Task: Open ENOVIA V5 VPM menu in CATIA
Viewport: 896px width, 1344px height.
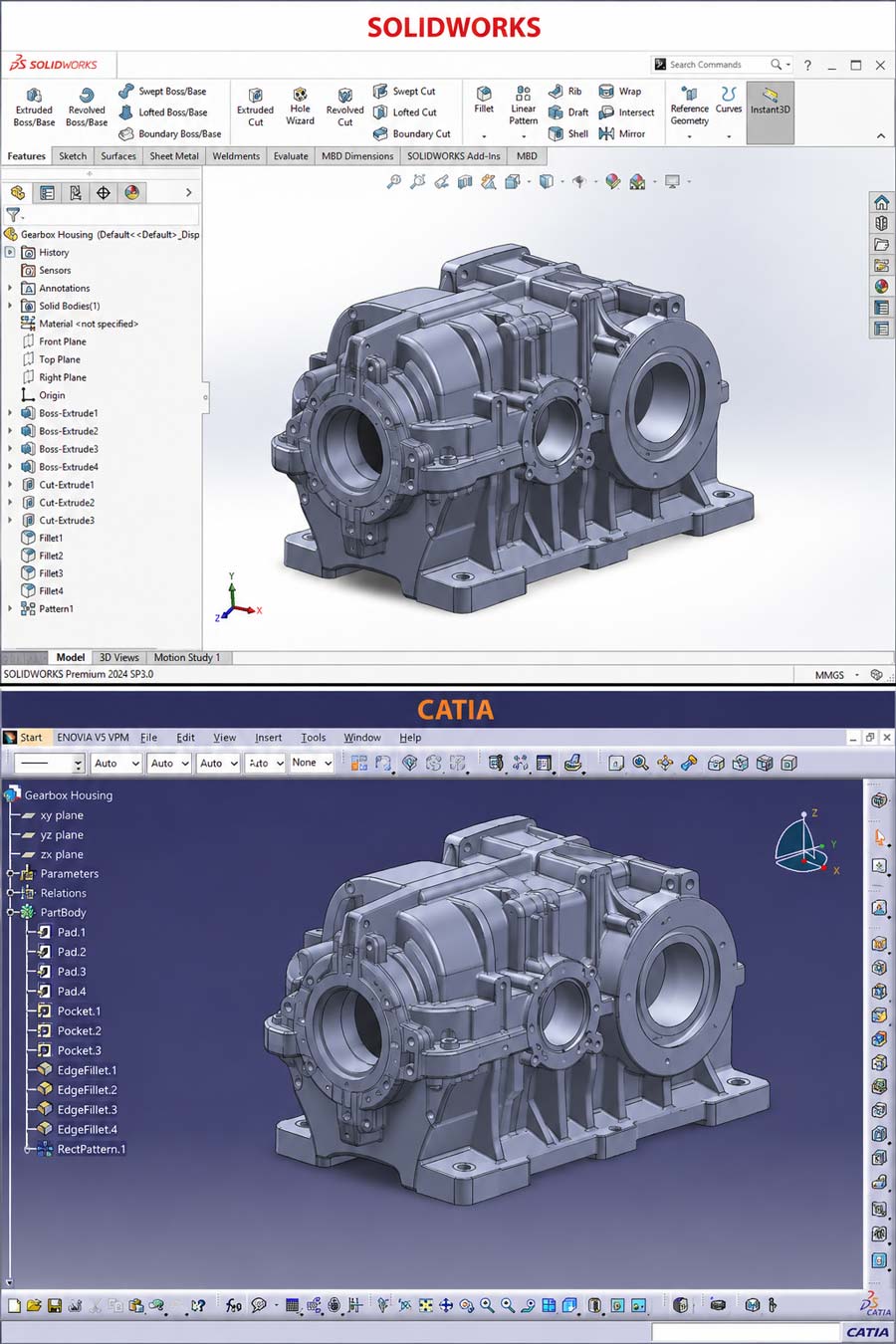Action: 93,738
